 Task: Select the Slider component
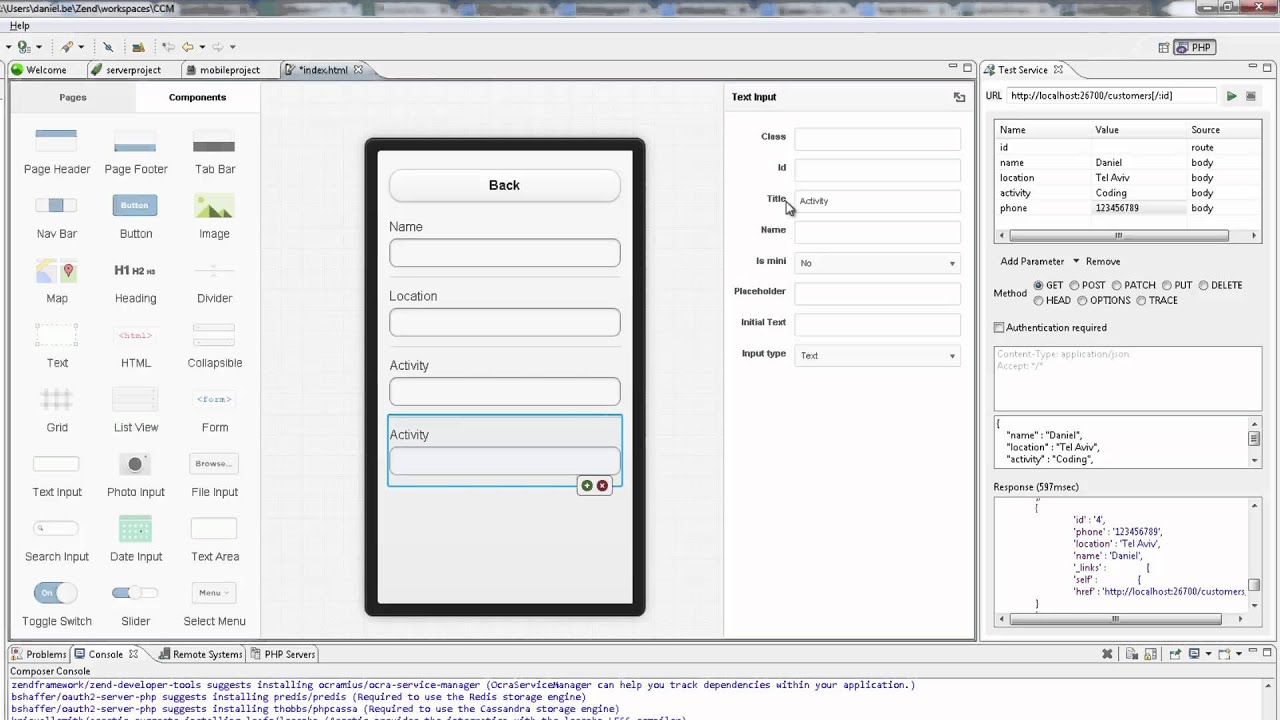(x=135, y=604)
